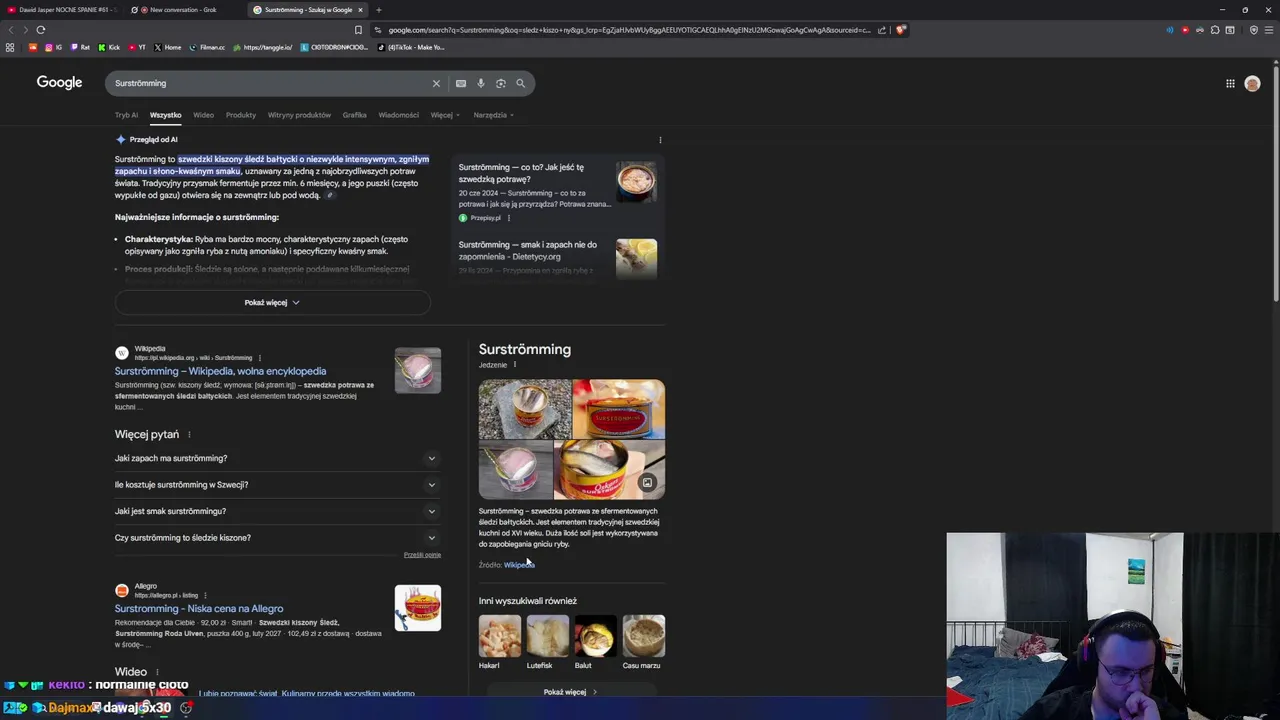Open the X Home bookmark

(x=168, y=47)
